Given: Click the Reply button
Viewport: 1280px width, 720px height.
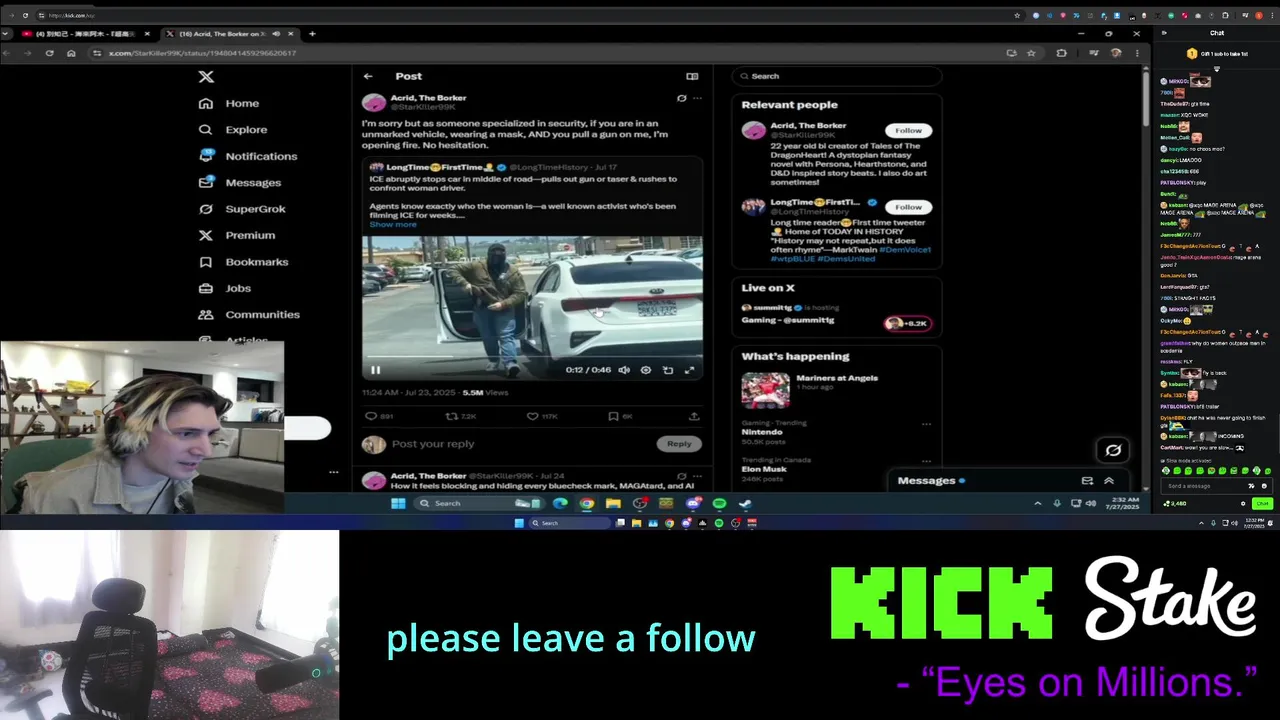Looking at the screenshot, I should 679,444.
